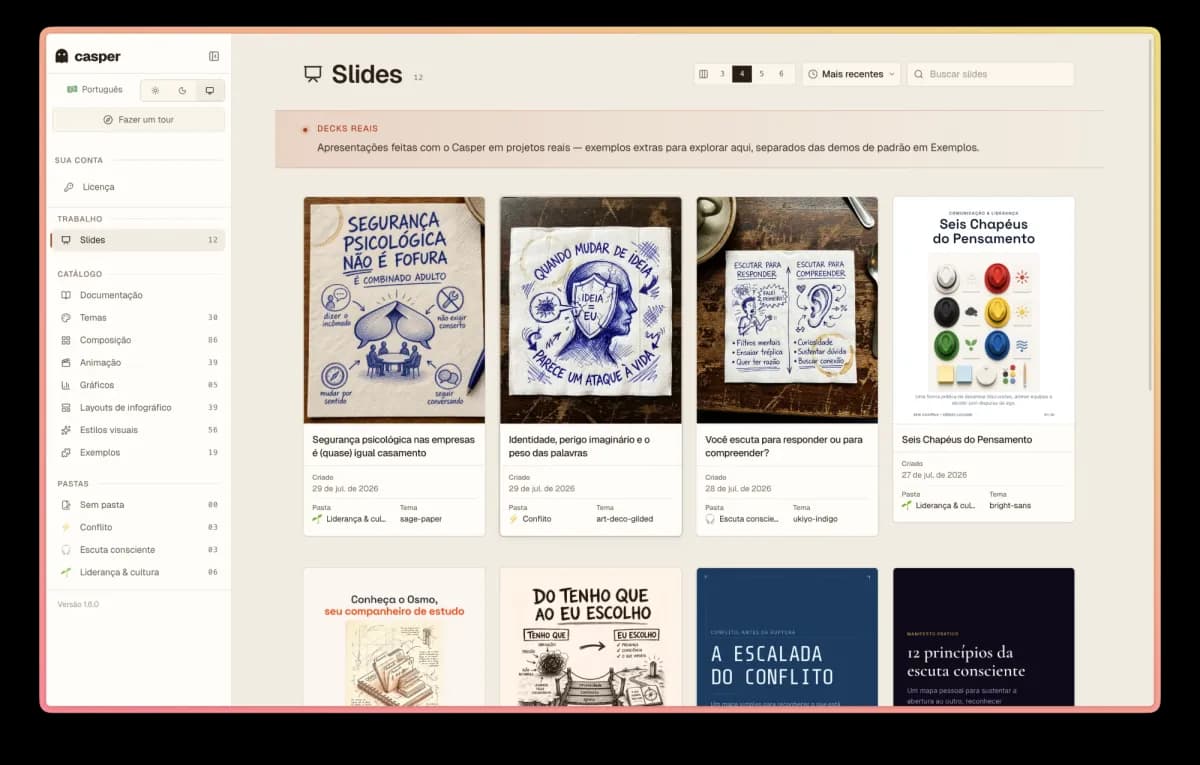This screenshot has width=1200, height=765.
Task: Click the Versão 1.6.0 label
Action: (x=78, y=604)
